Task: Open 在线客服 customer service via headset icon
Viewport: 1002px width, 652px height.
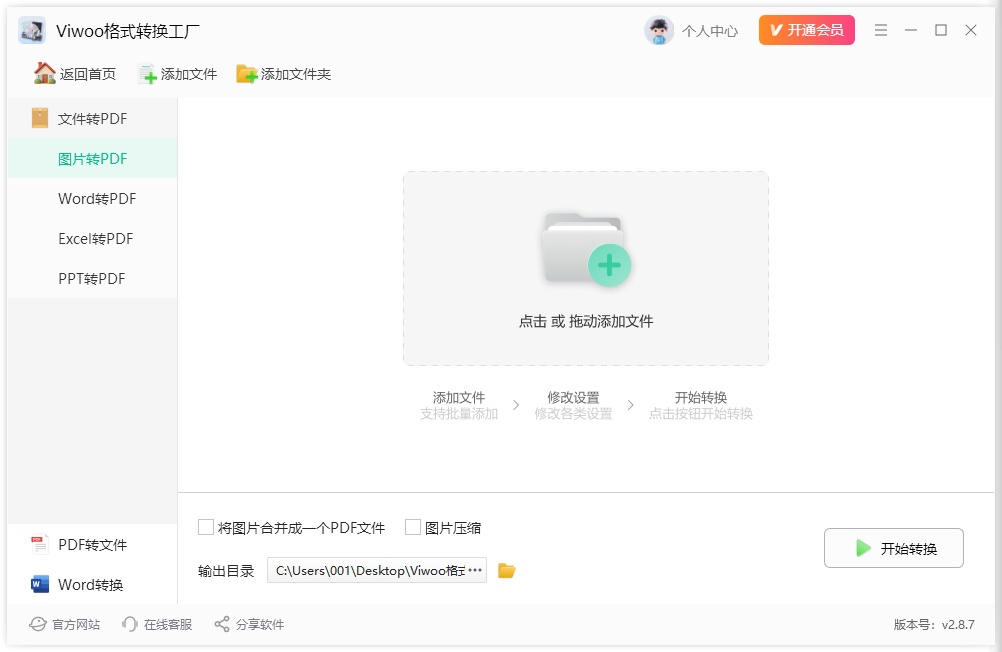Action: [x=131, y=623]
